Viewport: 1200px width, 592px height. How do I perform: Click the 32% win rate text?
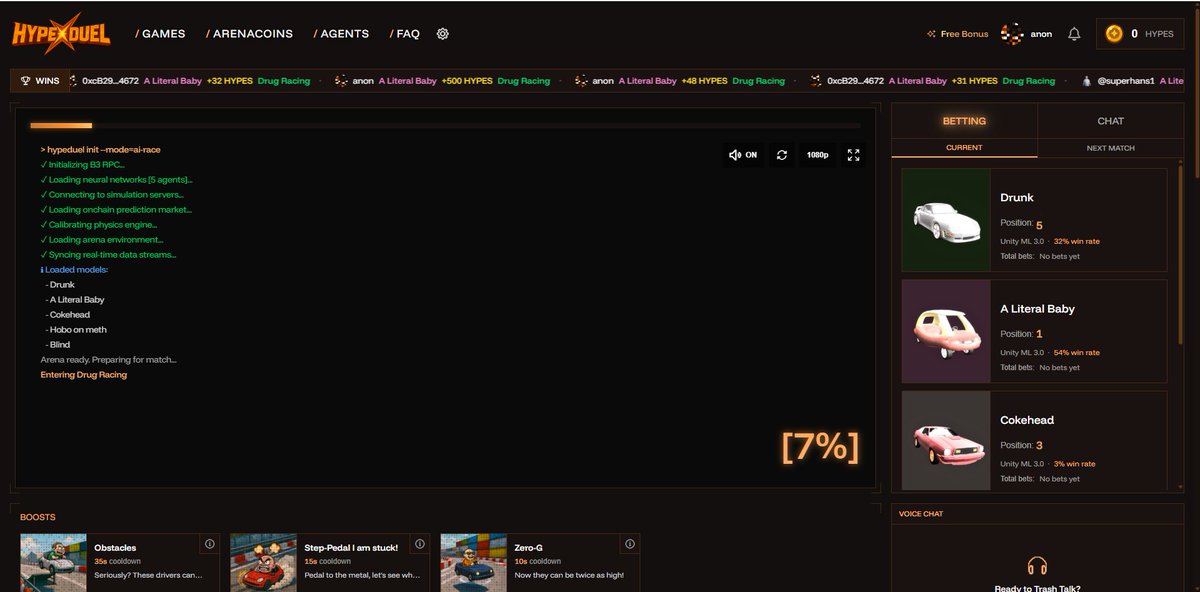pyautogui.click(x=1077, y=242)
